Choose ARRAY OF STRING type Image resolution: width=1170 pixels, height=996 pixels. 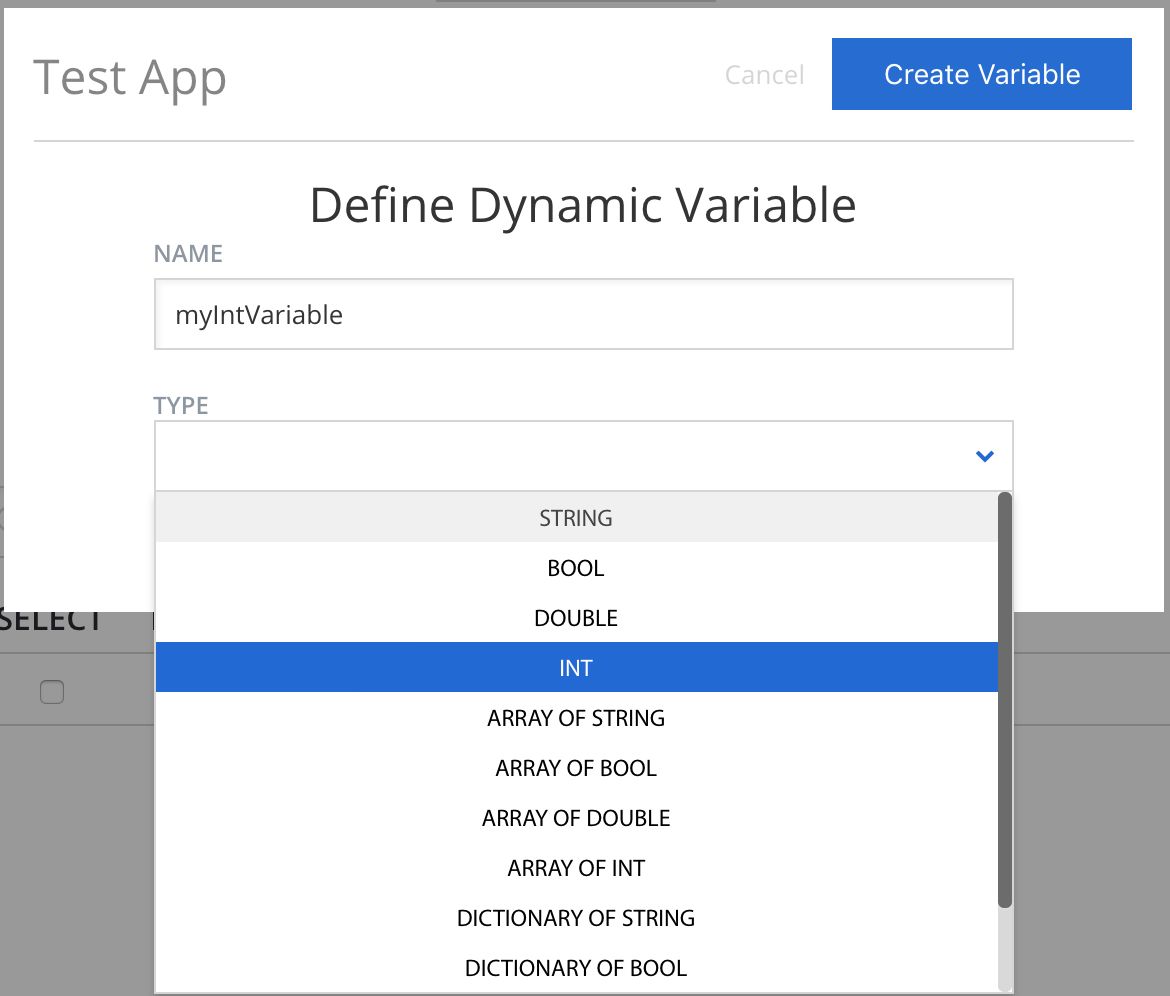576,718
